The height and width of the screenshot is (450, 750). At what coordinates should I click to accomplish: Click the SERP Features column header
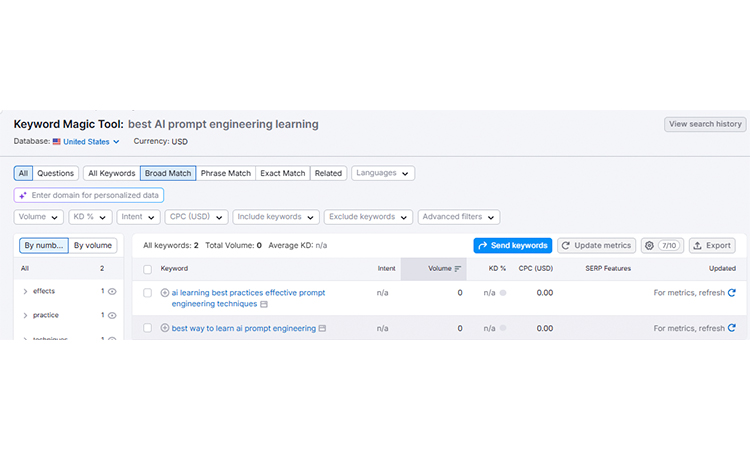pyautogui.click(x=608, y=269)
